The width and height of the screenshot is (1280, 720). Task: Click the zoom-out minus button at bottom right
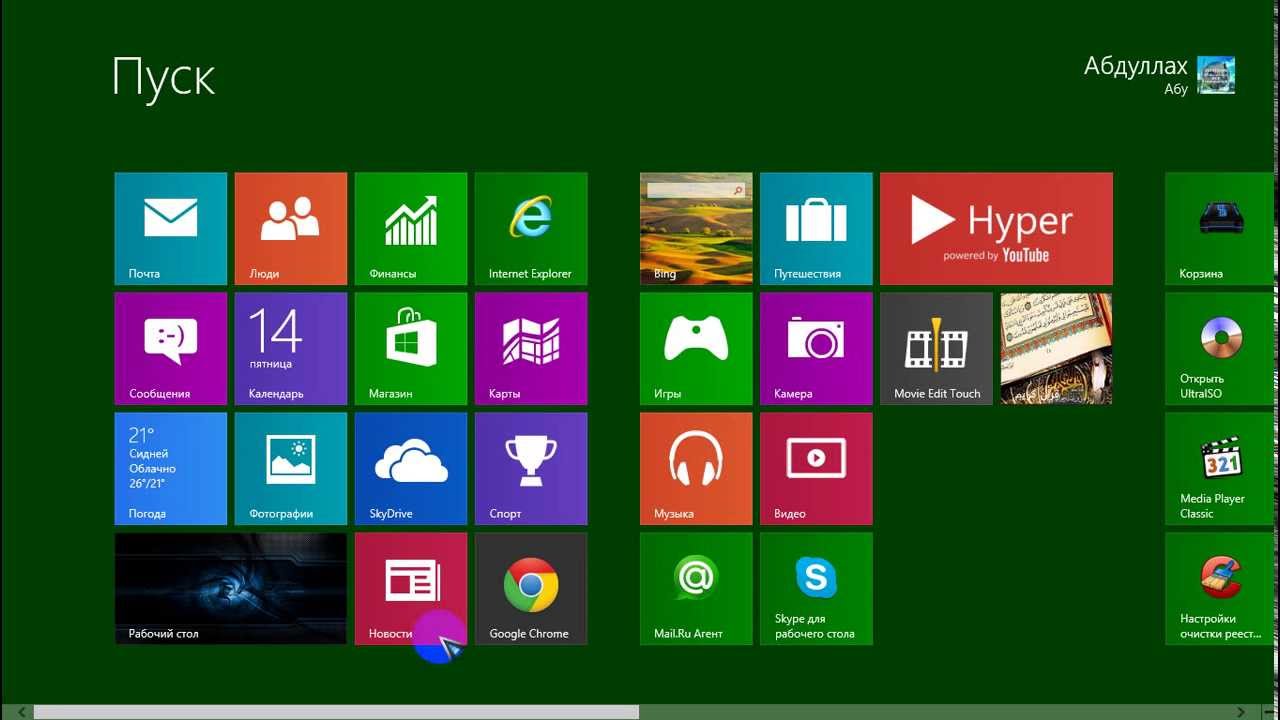pyautogui.click(x=1267, y=712)
